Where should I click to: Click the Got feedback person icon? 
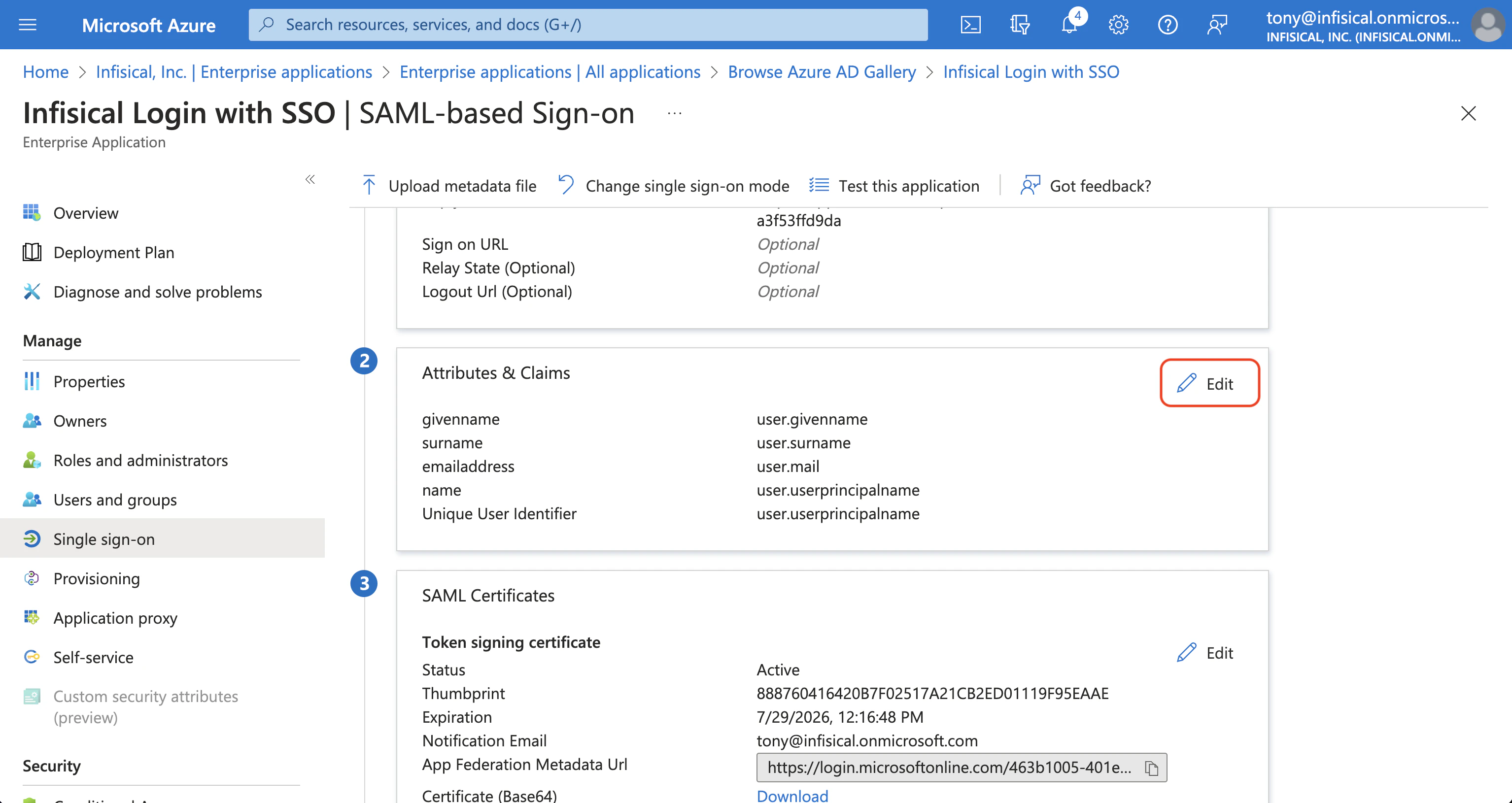tap(1030, 185)
